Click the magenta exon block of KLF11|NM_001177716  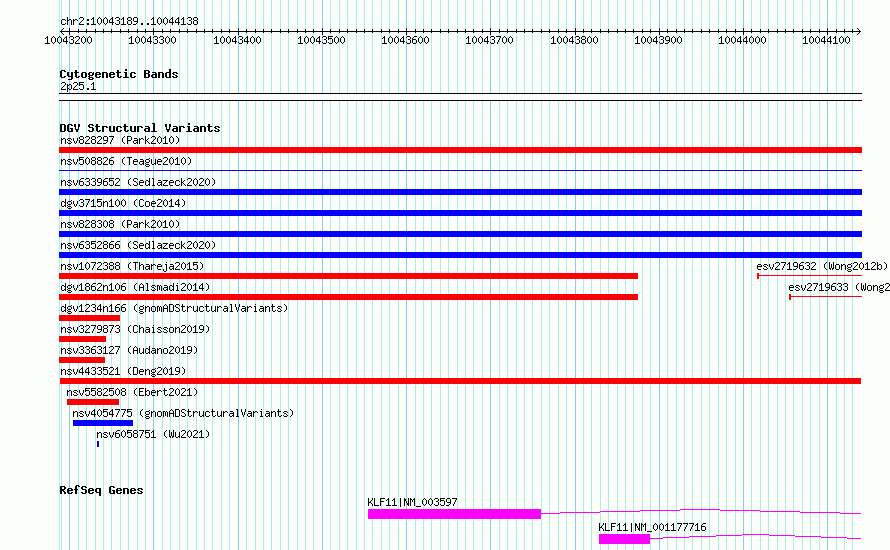(x=624, y=539)
